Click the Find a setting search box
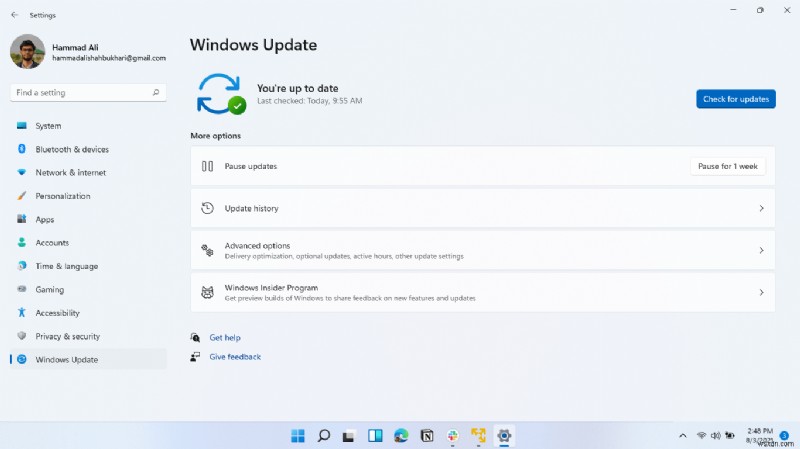800x449 pixels. pos(88,92)
